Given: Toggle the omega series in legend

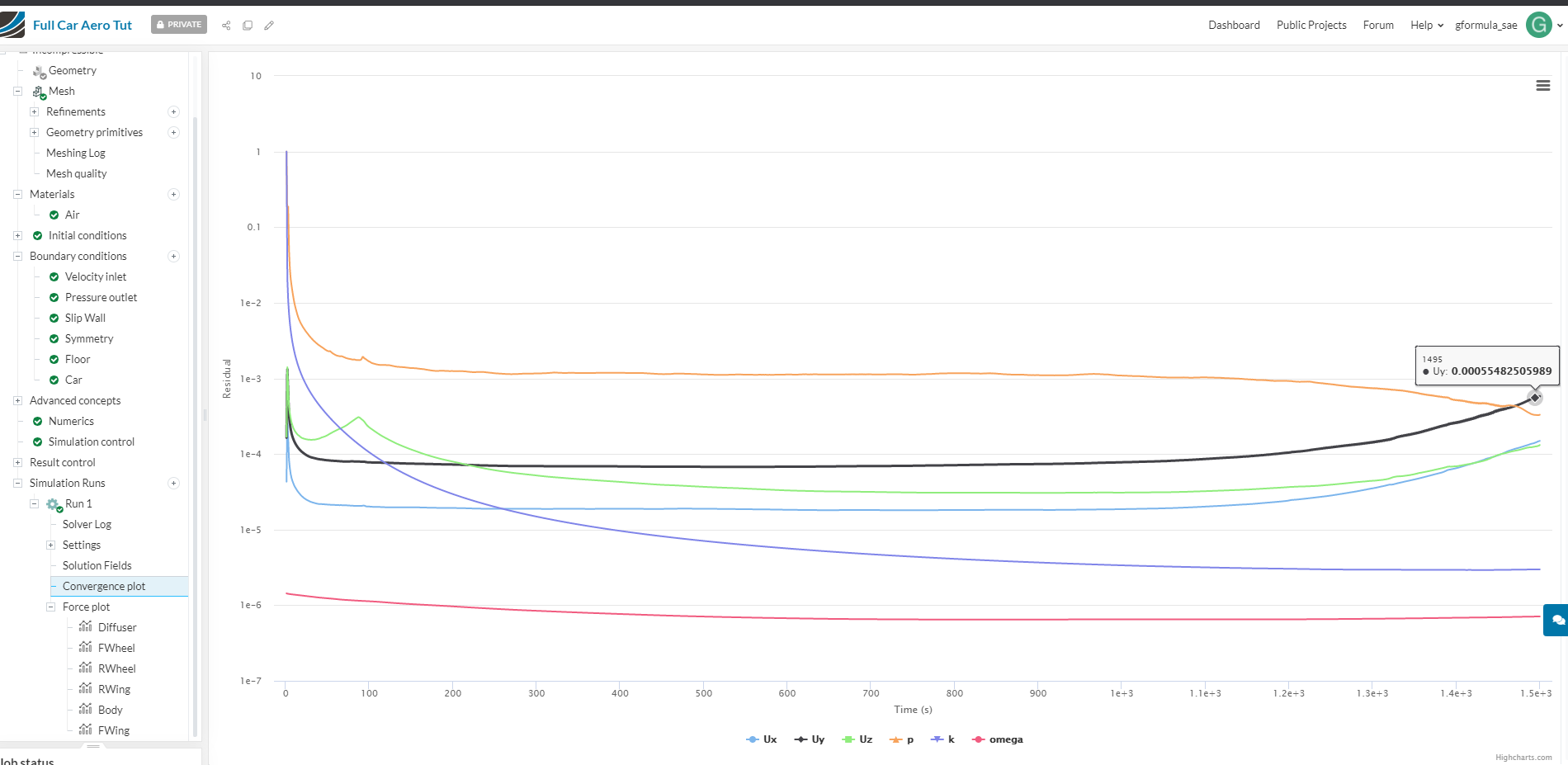Looking at the screenshot, I should pos(997,739).
